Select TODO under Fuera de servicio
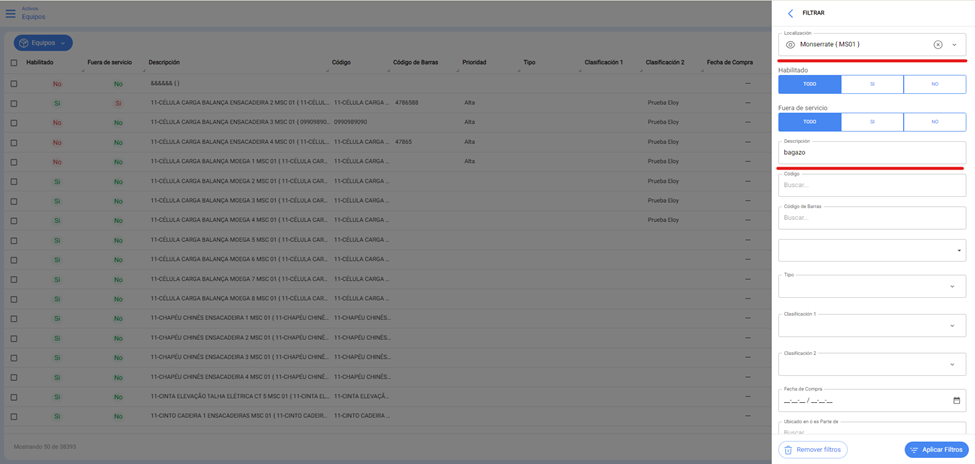Screen dimensions: 975x464 point(809,122)
